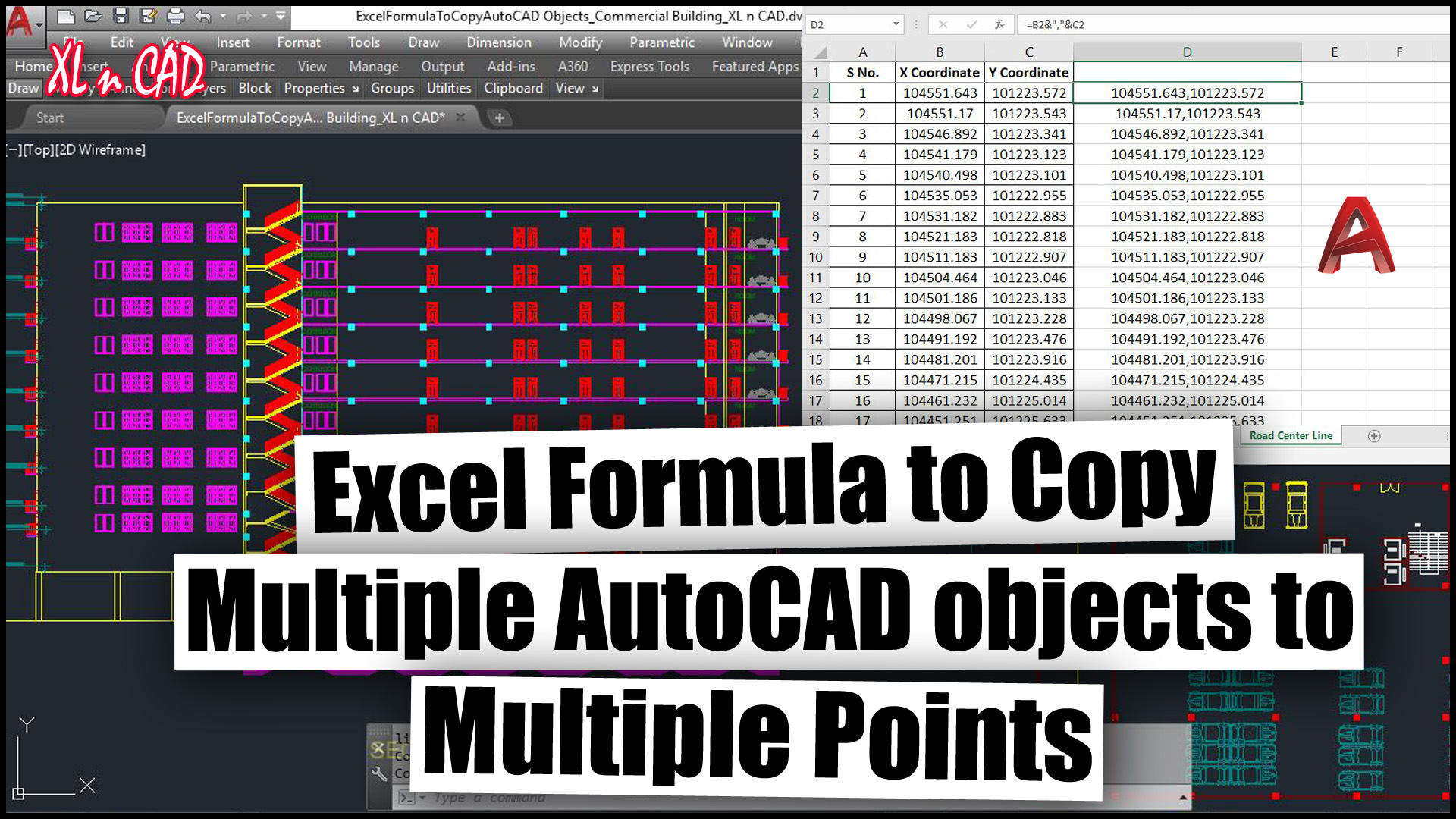Expand the View dropdown in ribbon
1456x819 pixels.
575,88
